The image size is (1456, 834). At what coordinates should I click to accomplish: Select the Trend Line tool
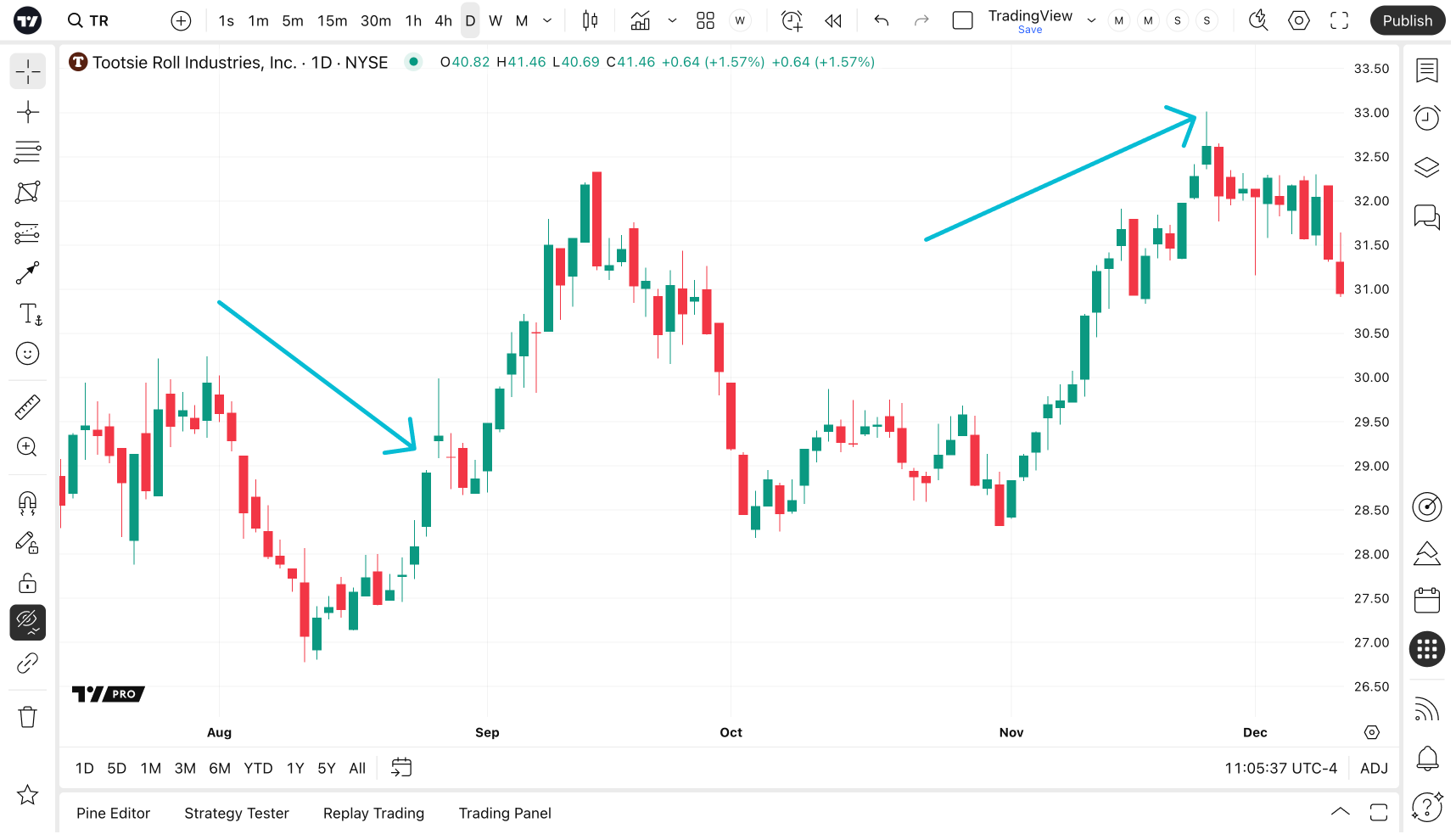click(28, 112)
